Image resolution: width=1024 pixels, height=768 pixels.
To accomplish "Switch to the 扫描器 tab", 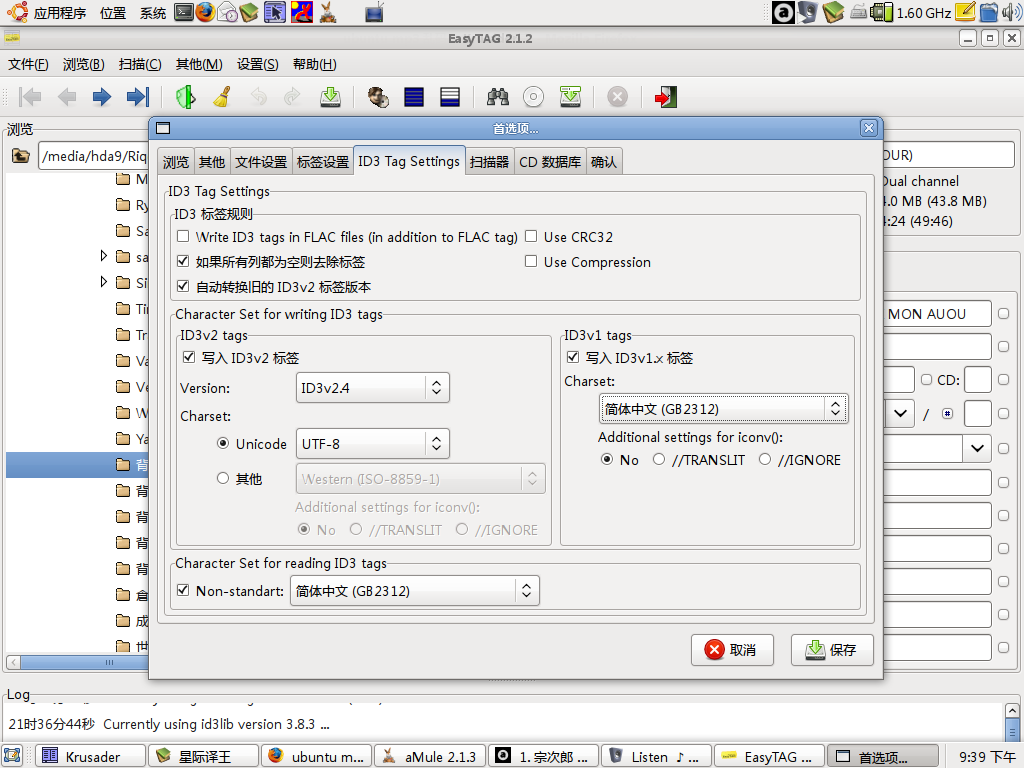I will (x=489, y=162).
